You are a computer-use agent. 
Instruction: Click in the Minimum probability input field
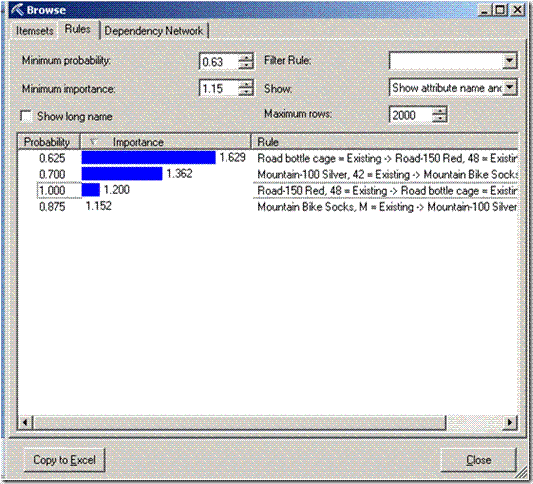219,62
